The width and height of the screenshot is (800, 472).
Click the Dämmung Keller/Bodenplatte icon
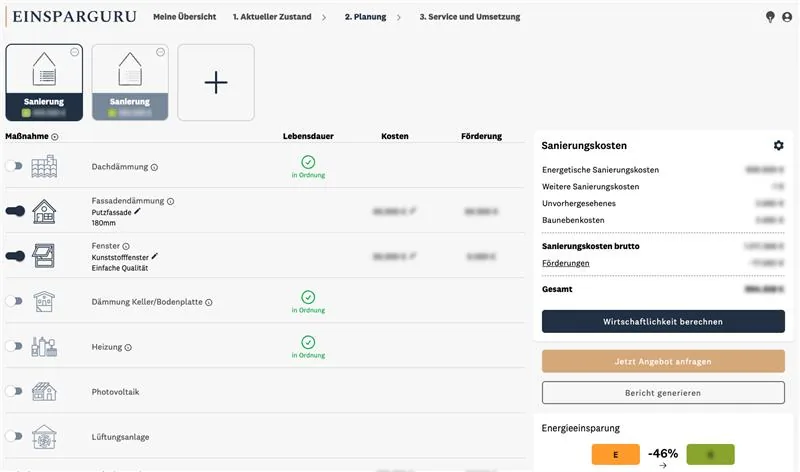tap(44, 301)
